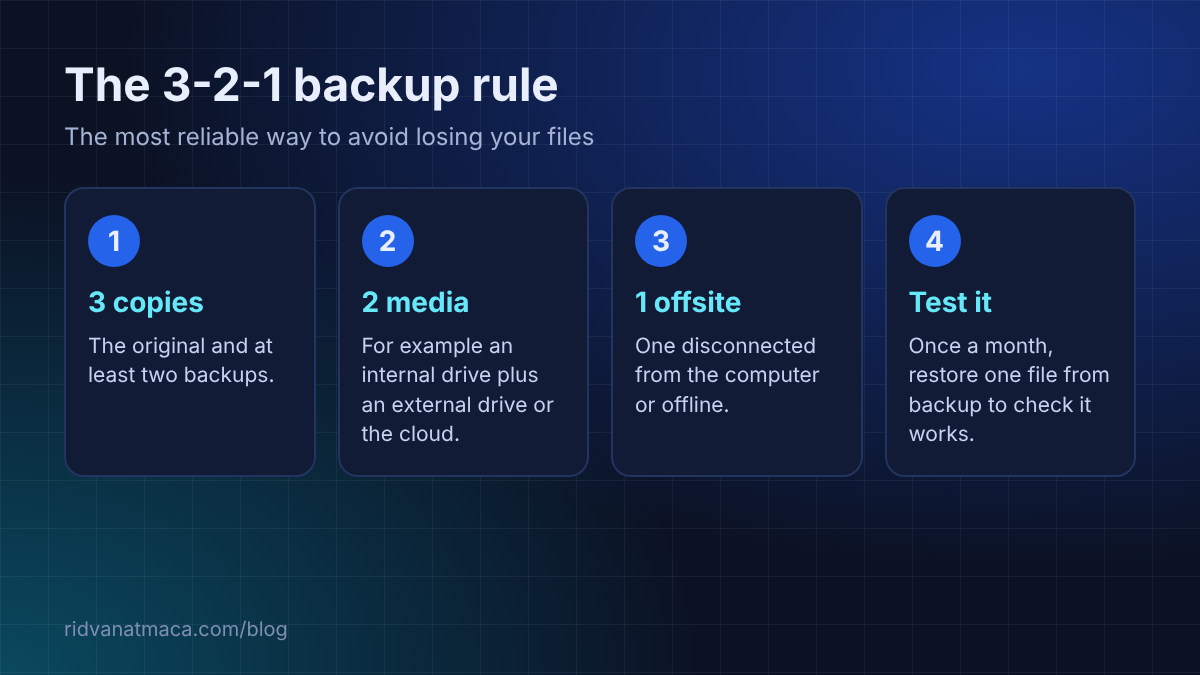Click text "The original and at least two backups."
Viewport: 1200px width, 675px height.
(181, 360)
